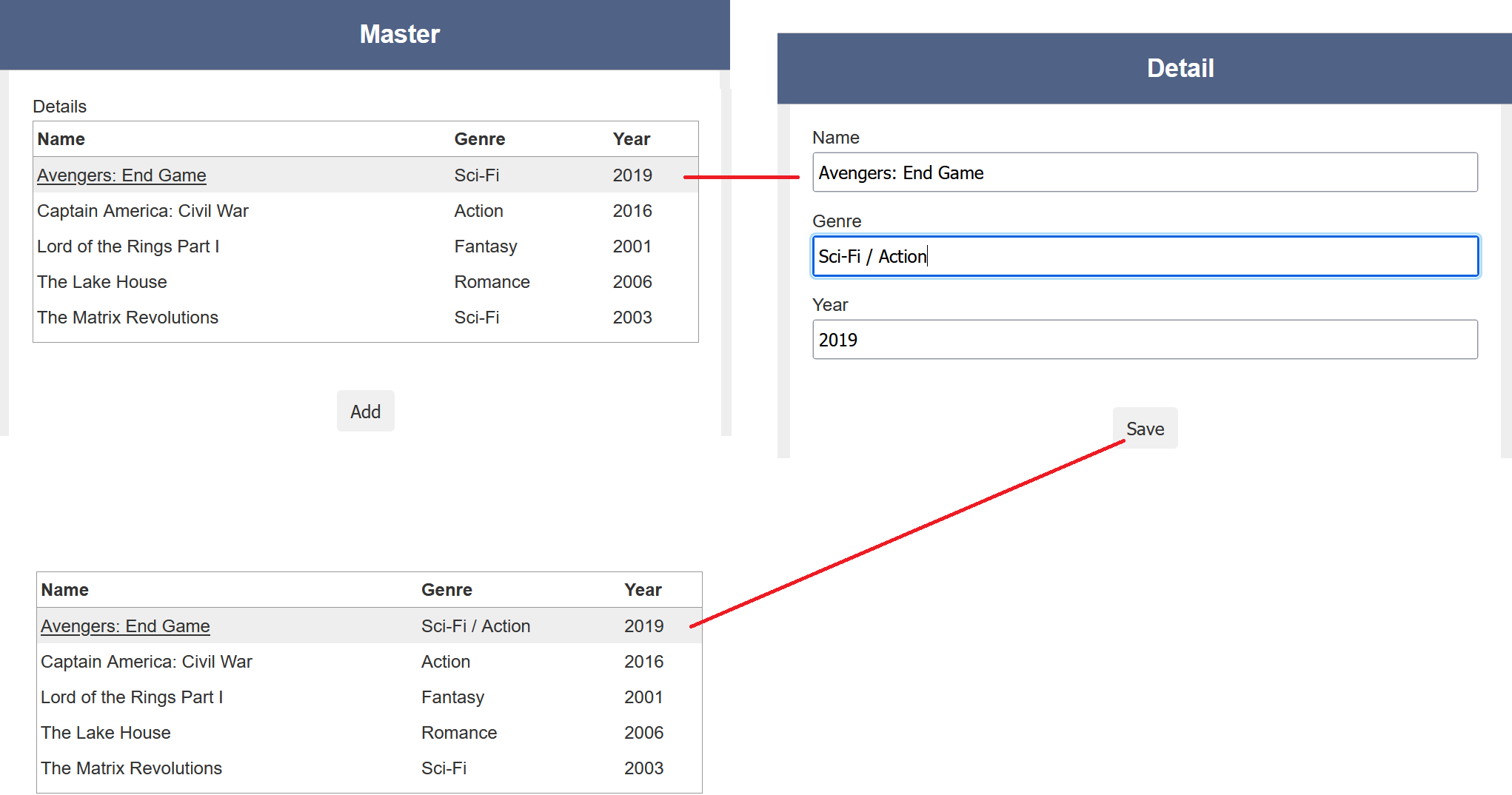
Task: Click the Genre column header in lower table
Action: [446, 590]
